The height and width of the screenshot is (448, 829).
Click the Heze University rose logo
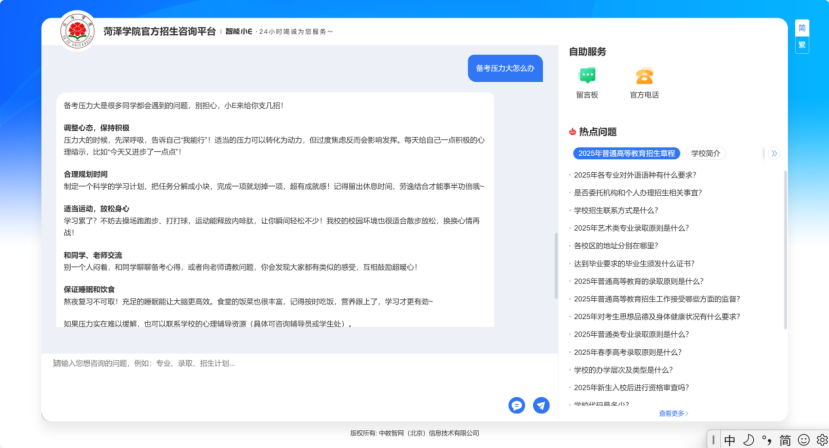tap(77, 31)
